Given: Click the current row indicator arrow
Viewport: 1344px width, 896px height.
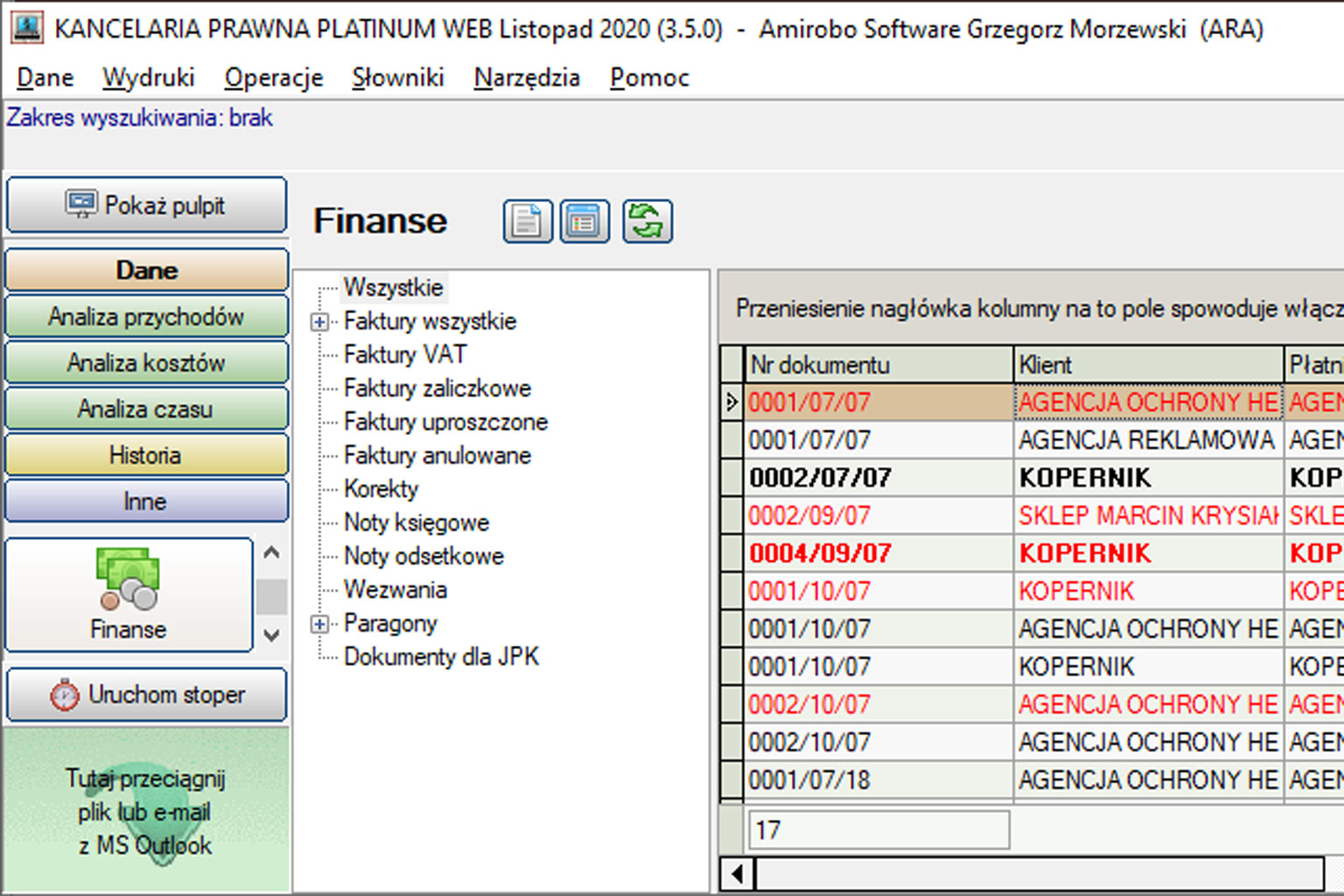Looking at the screenshot, I should coord(731,402).
